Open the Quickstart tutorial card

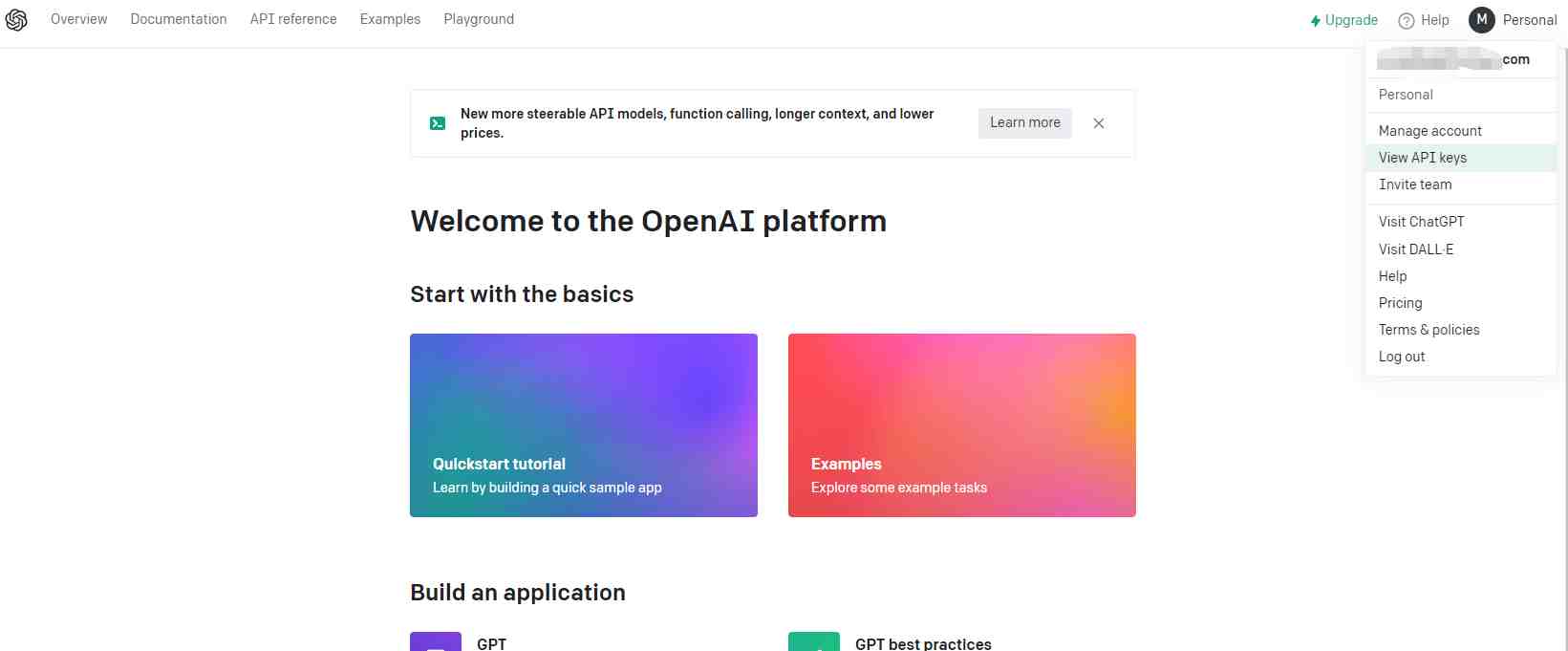pyautogui.click(x=584, y=425)
